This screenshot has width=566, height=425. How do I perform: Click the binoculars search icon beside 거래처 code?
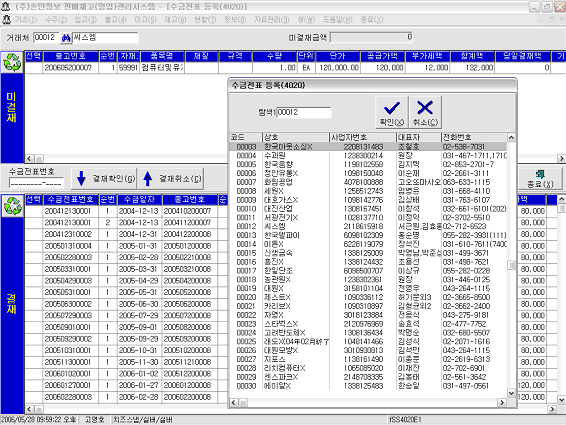pos(66,38)
